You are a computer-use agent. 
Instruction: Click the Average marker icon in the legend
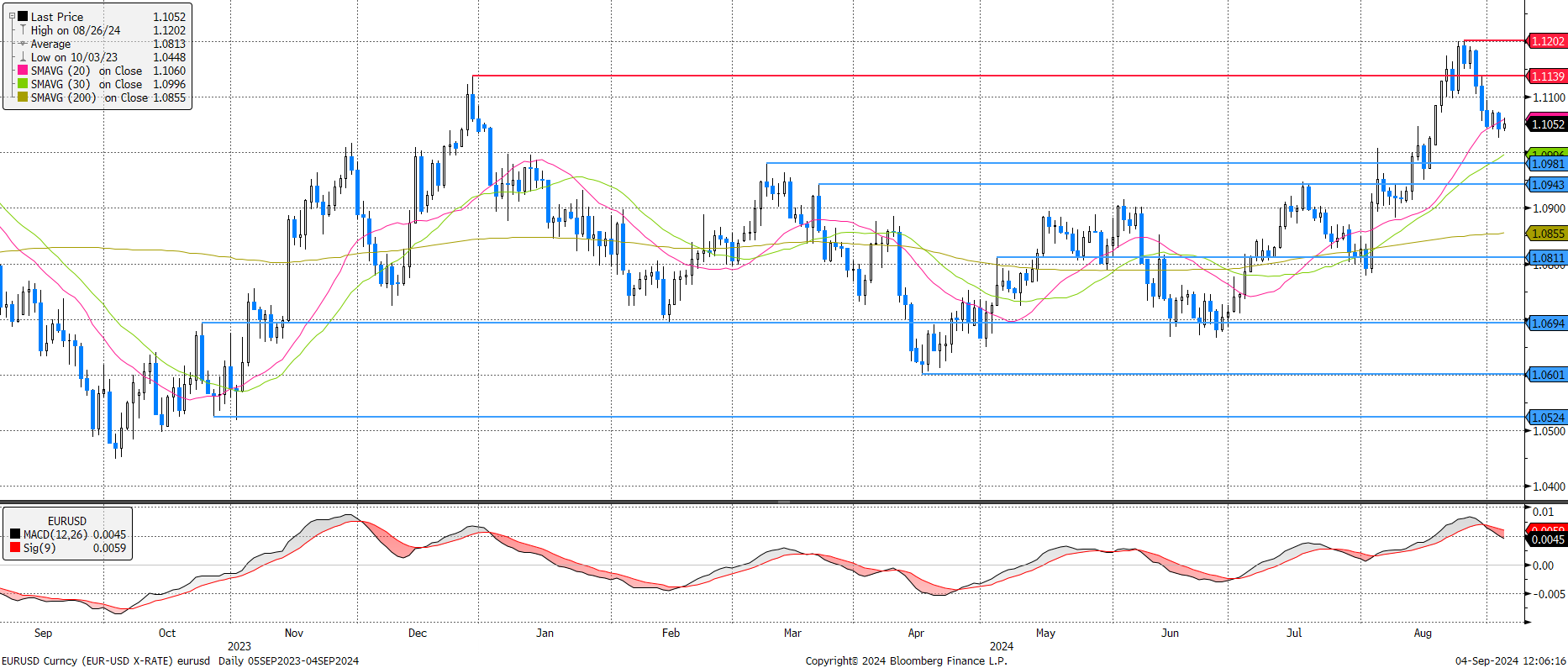click(x=24, y=44)
